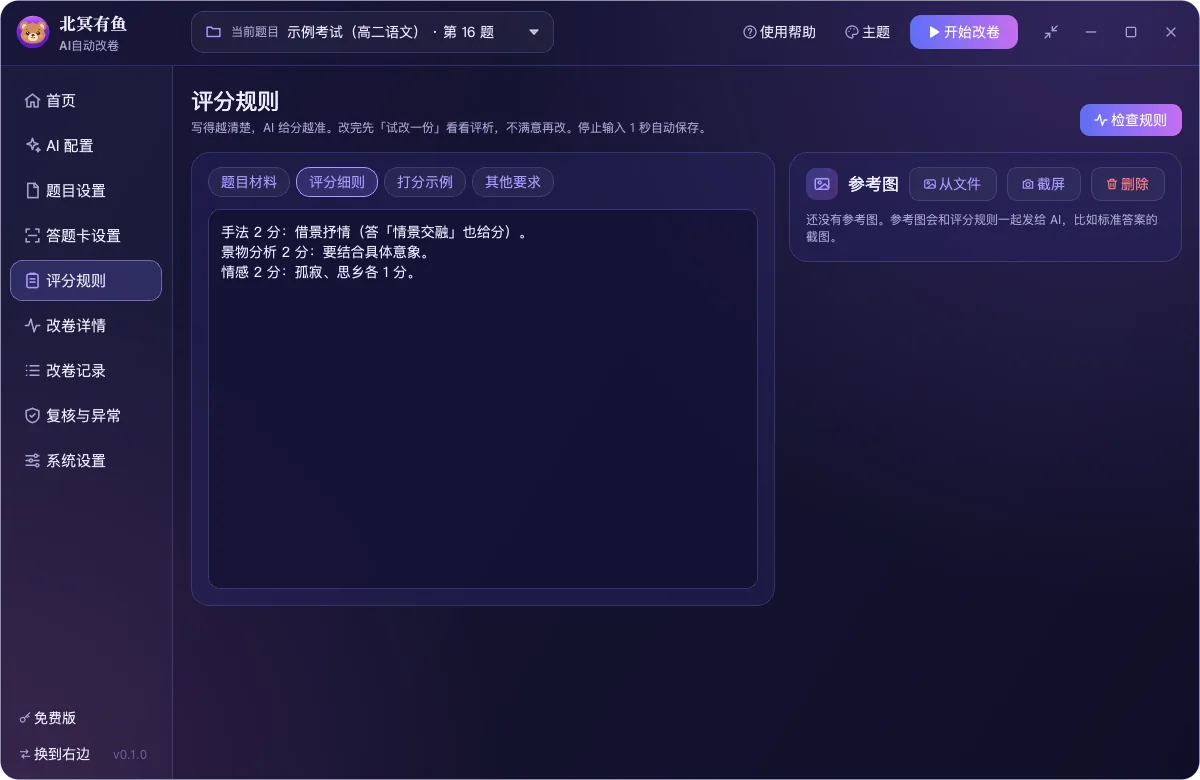
Task: Click the 参考图 image icon
Action: coord(822,184)
